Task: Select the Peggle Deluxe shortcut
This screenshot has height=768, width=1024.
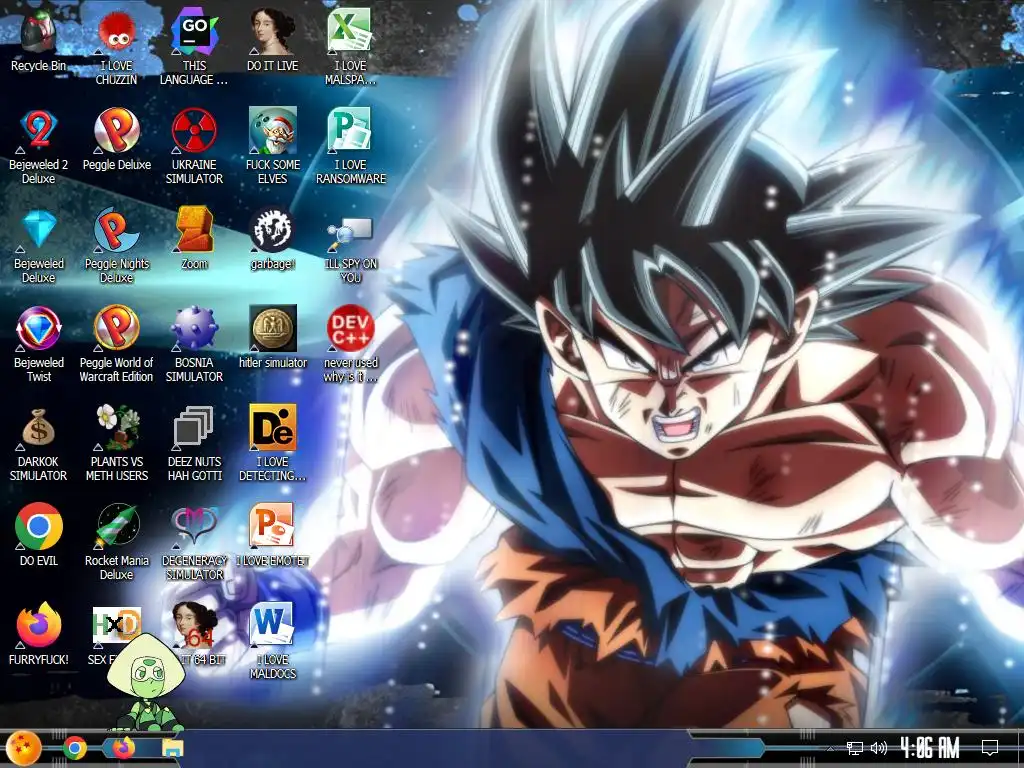Action: pos(116,131)
